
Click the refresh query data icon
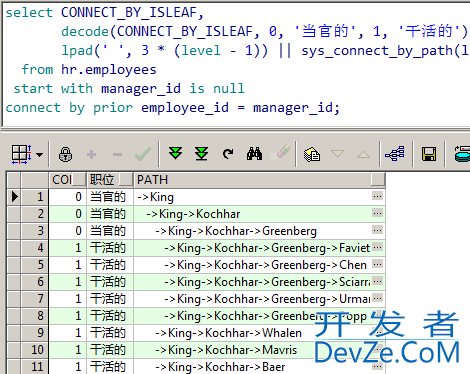[228, 154]
